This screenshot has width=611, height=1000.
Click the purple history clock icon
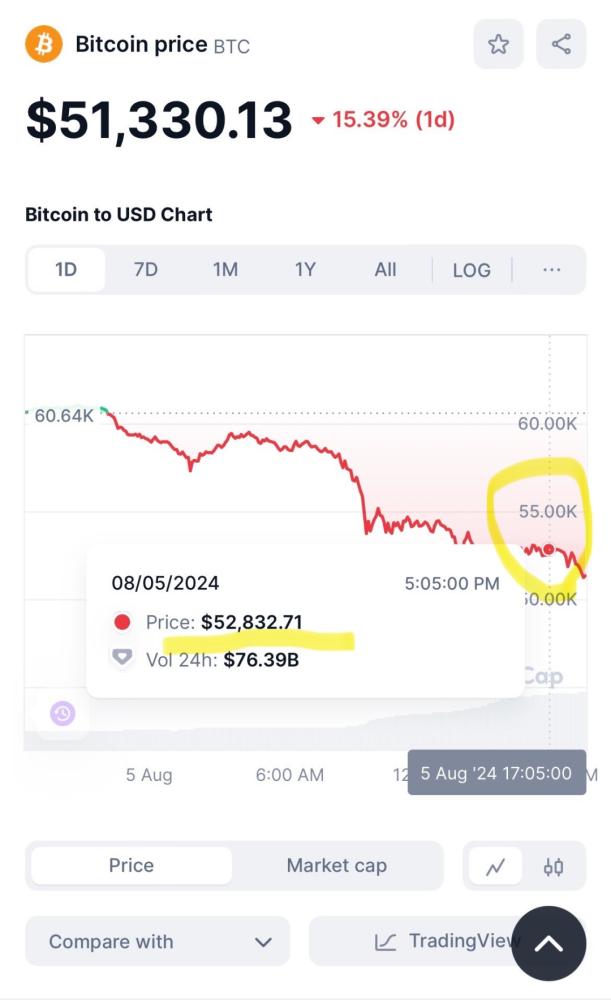pyautogui.click(x=63, y=713)
